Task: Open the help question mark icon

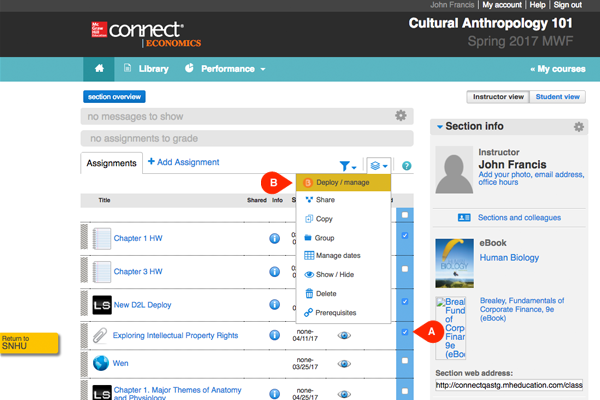Action: click(x=407, y=165)
